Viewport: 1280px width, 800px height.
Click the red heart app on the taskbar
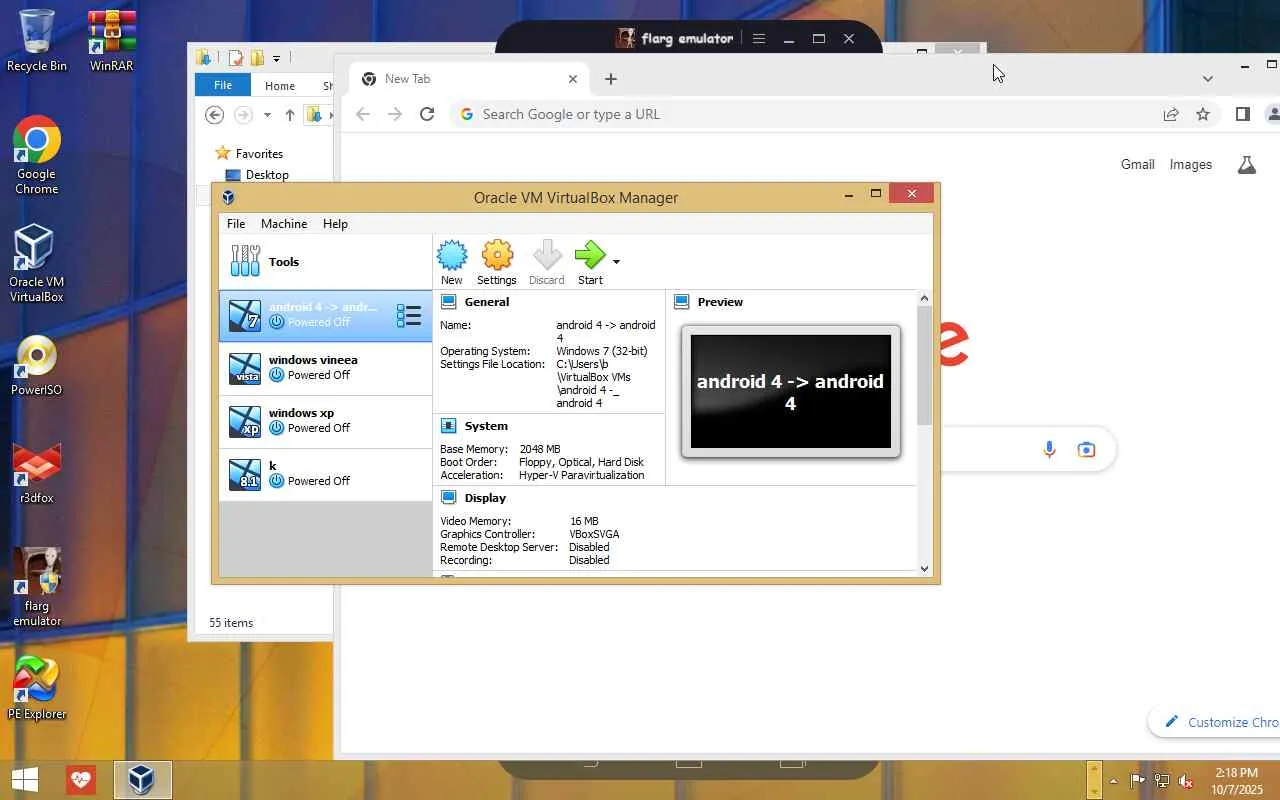tap(81, 780)
